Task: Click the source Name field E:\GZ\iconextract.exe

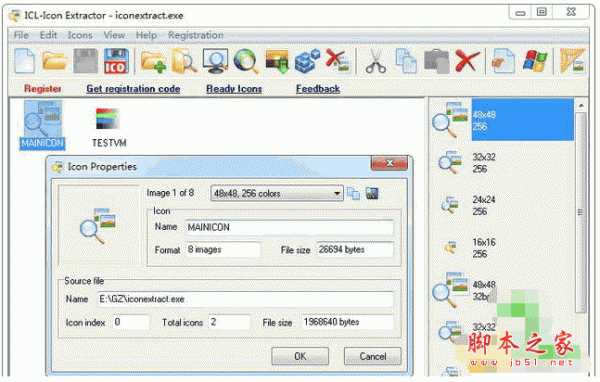Action: (246, 299)
